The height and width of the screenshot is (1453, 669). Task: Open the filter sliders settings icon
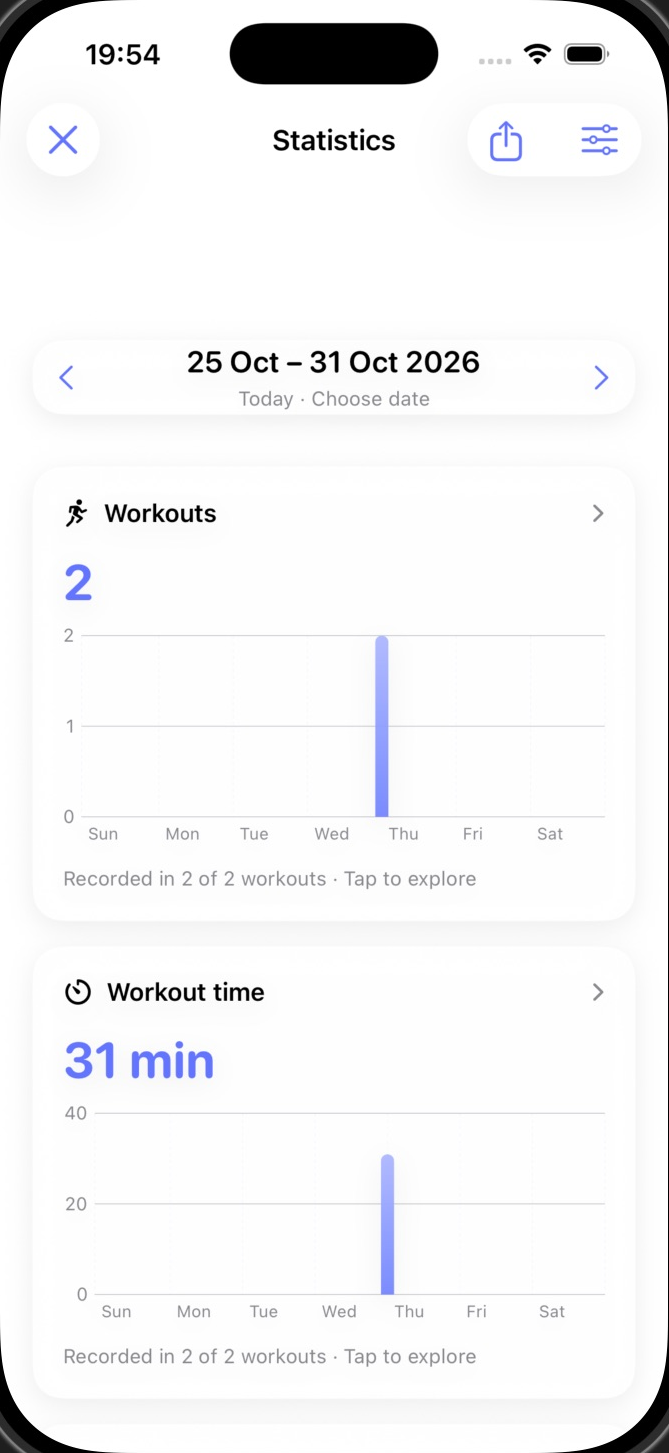pos(600,140)
